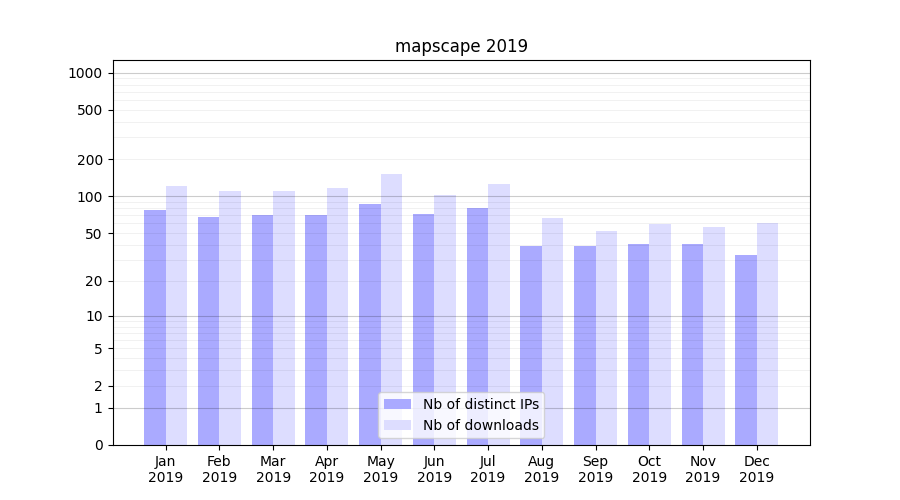The width and height of the screenshot is (900, 500).
Task: Click the October downloads bar
Action: 660,334
